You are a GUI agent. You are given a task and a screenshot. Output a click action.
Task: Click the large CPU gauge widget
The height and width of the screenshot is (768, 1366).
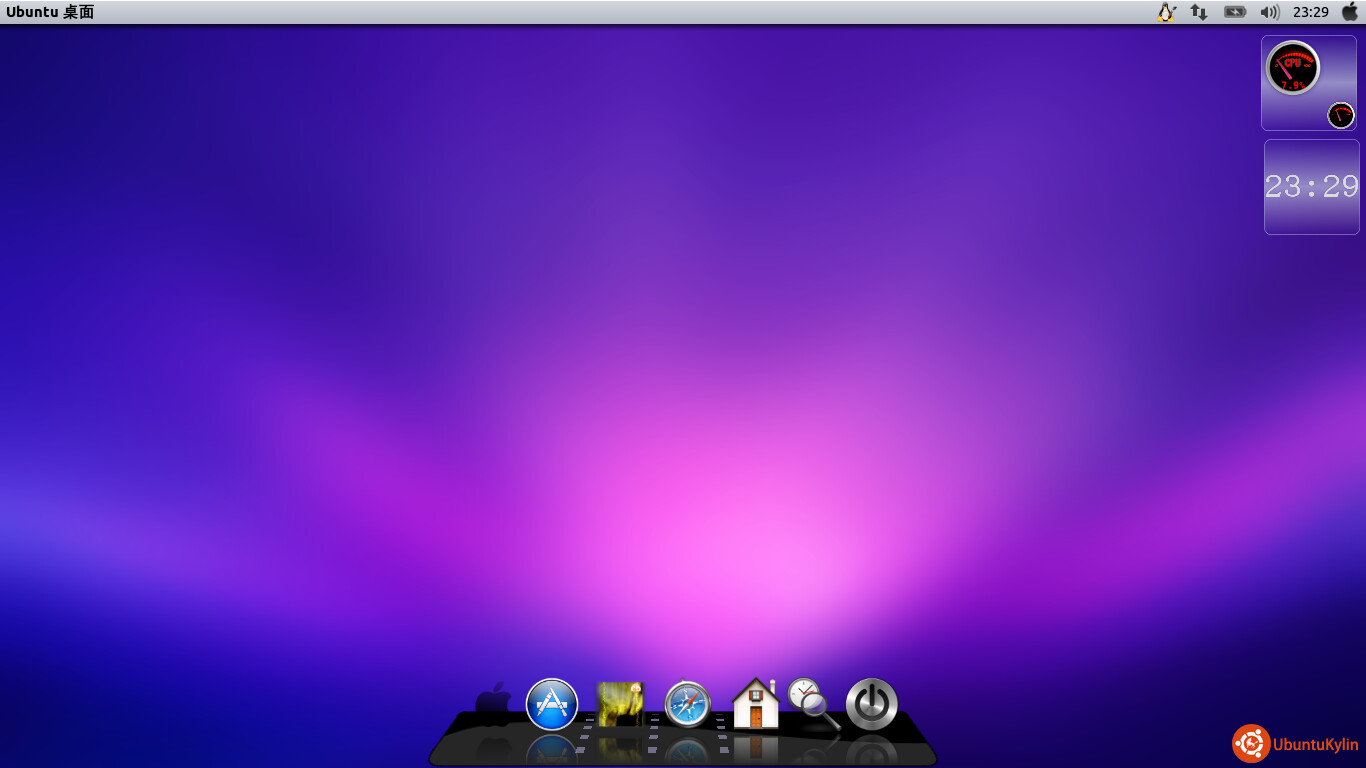tap(1293, 68)
